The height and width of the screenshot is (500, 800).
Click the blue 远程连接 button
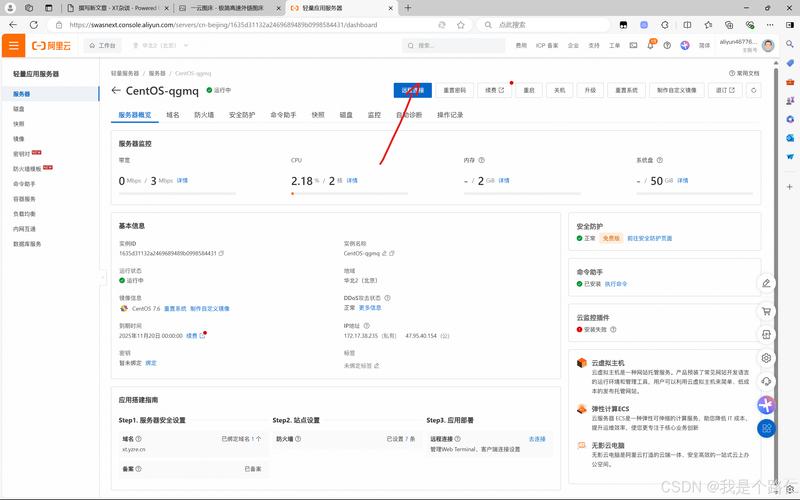tap(413, 90)
